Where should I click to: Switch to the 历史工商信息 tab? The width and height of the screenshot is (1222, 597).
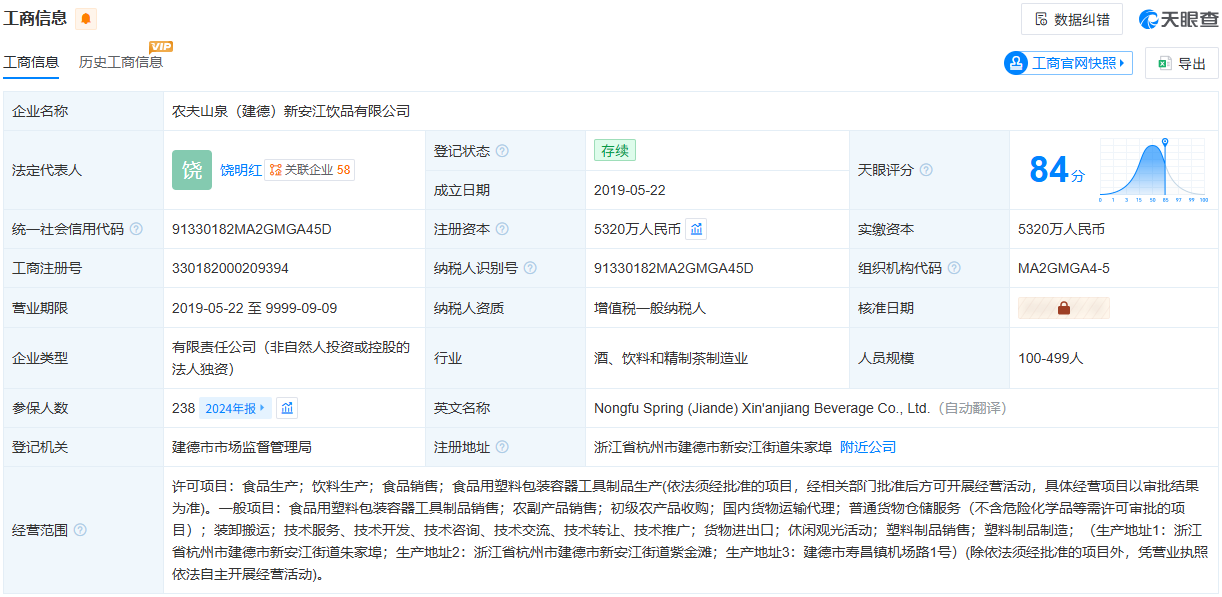(121, 62)
